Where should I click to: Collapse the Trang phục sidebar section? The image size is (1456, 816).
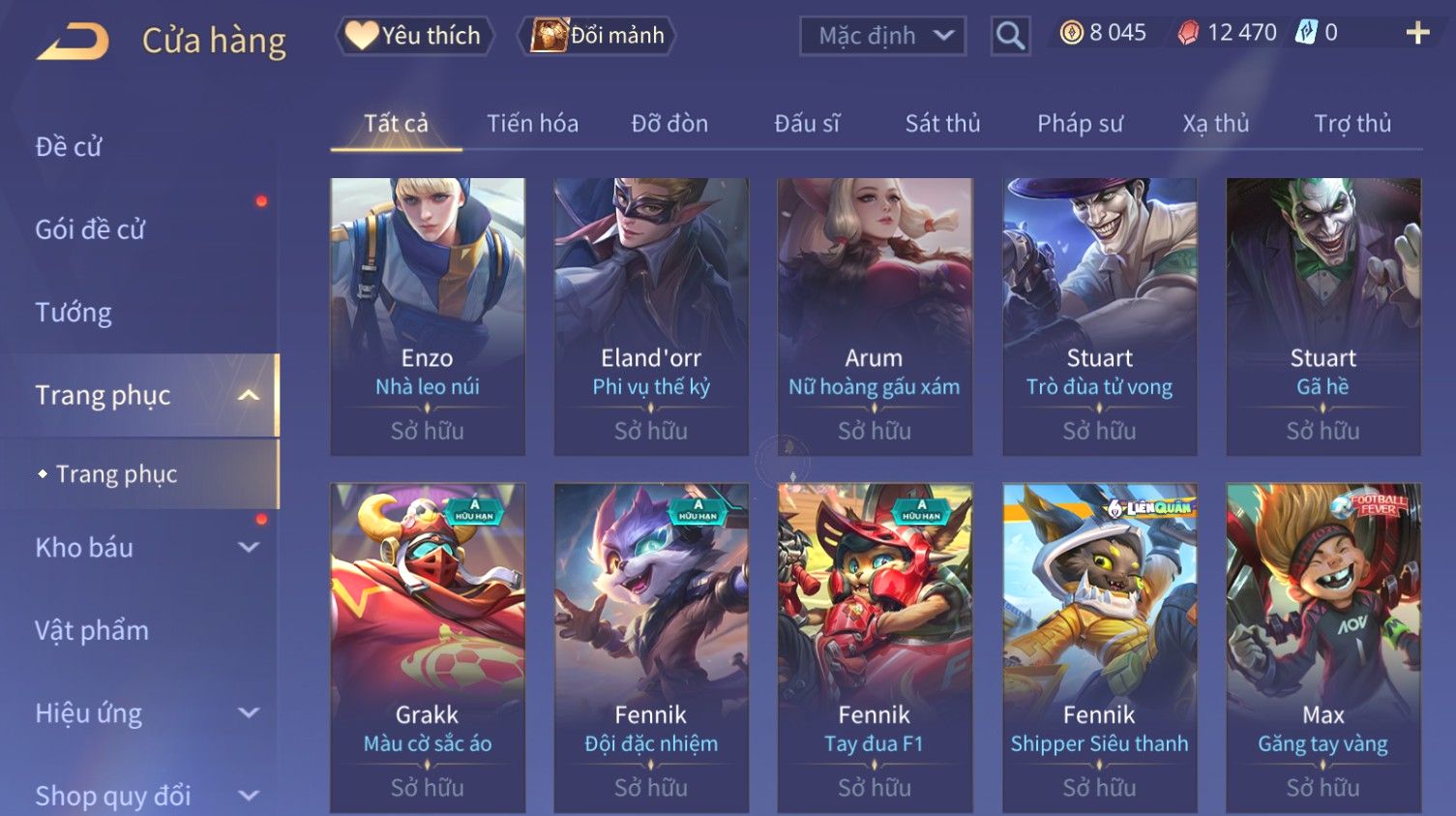point(249,395)
